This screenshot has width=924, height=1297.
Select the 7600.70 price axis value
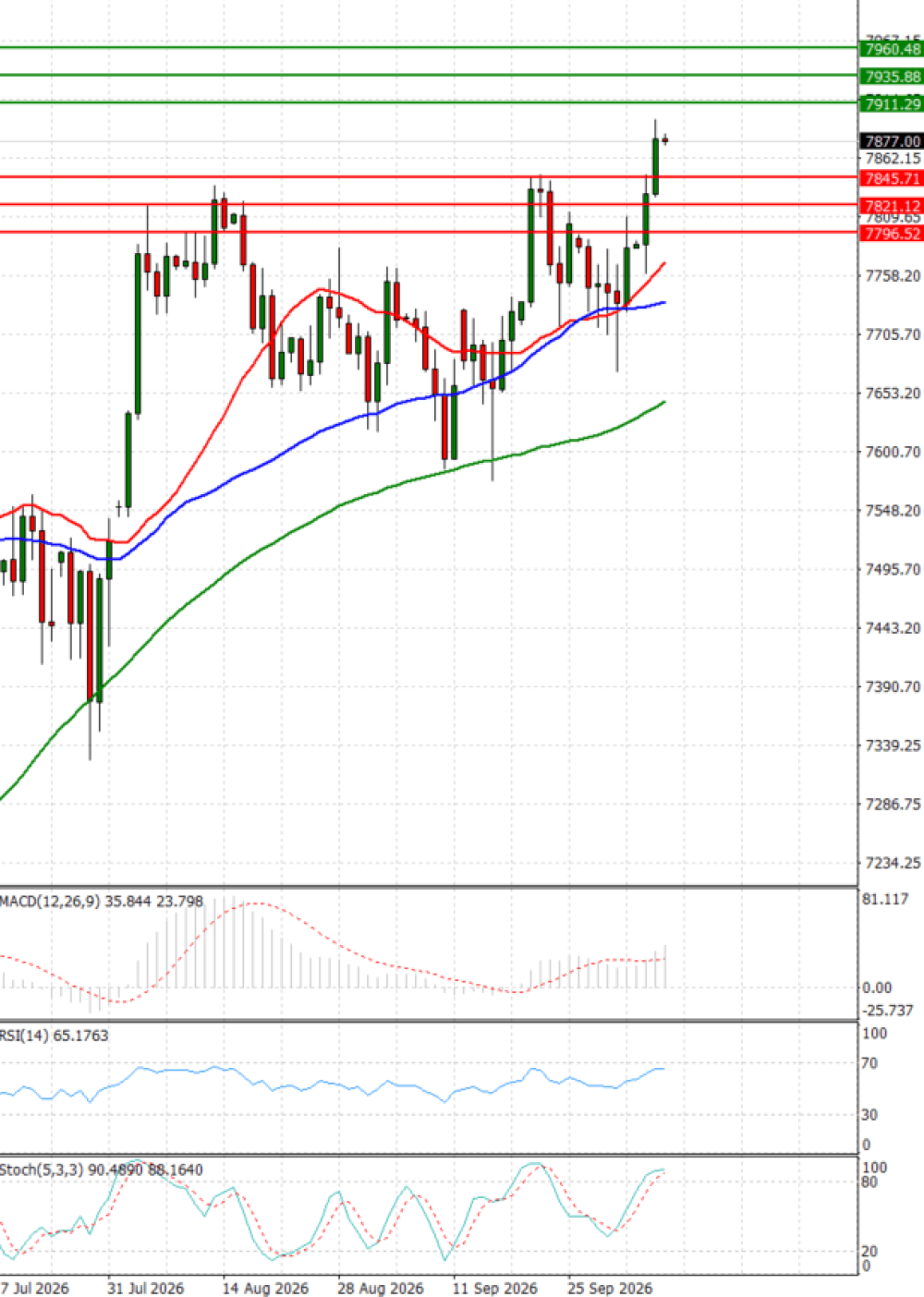click(893, 452)
